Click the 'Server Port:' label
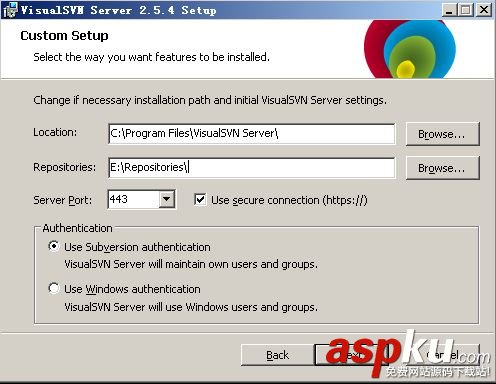 [x=62, y=200]
